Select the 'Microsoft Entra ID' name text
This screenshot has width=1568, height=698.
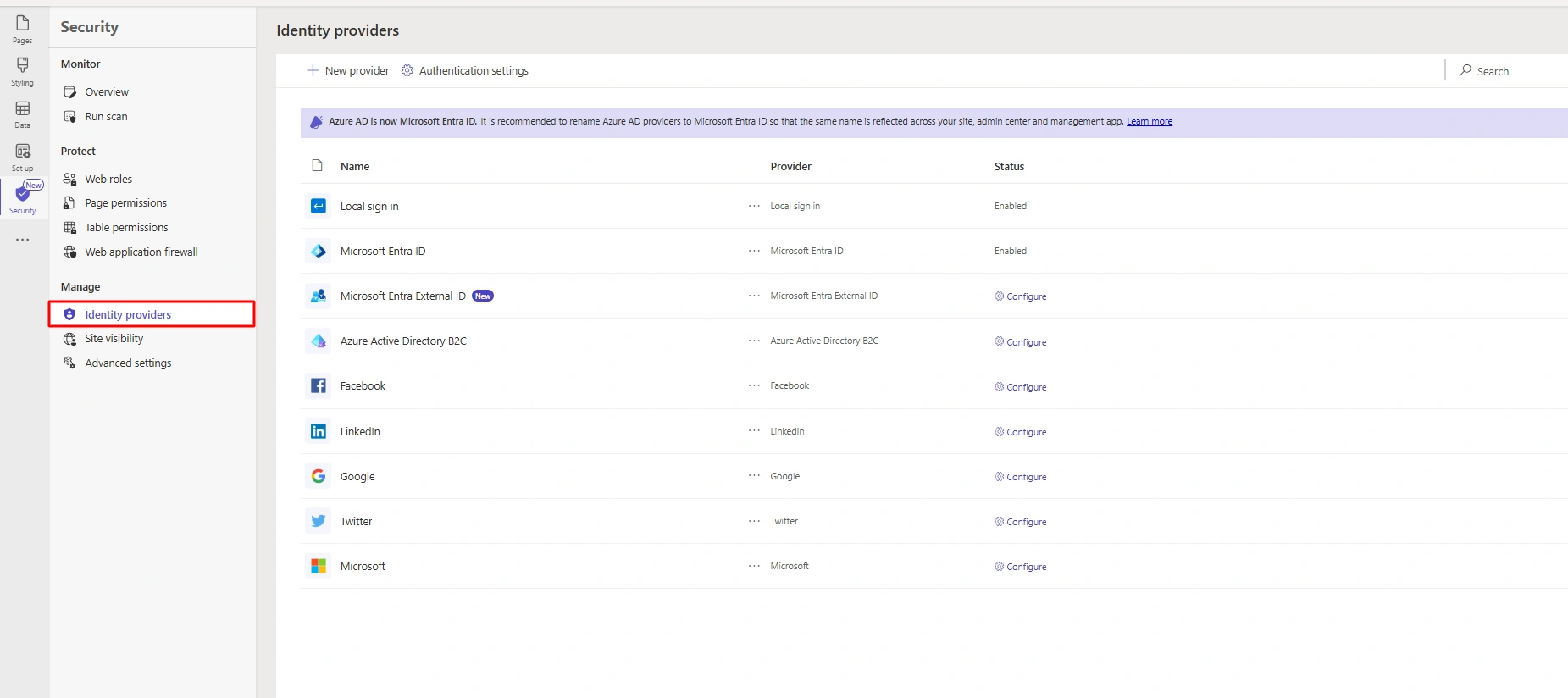point(383,251)
